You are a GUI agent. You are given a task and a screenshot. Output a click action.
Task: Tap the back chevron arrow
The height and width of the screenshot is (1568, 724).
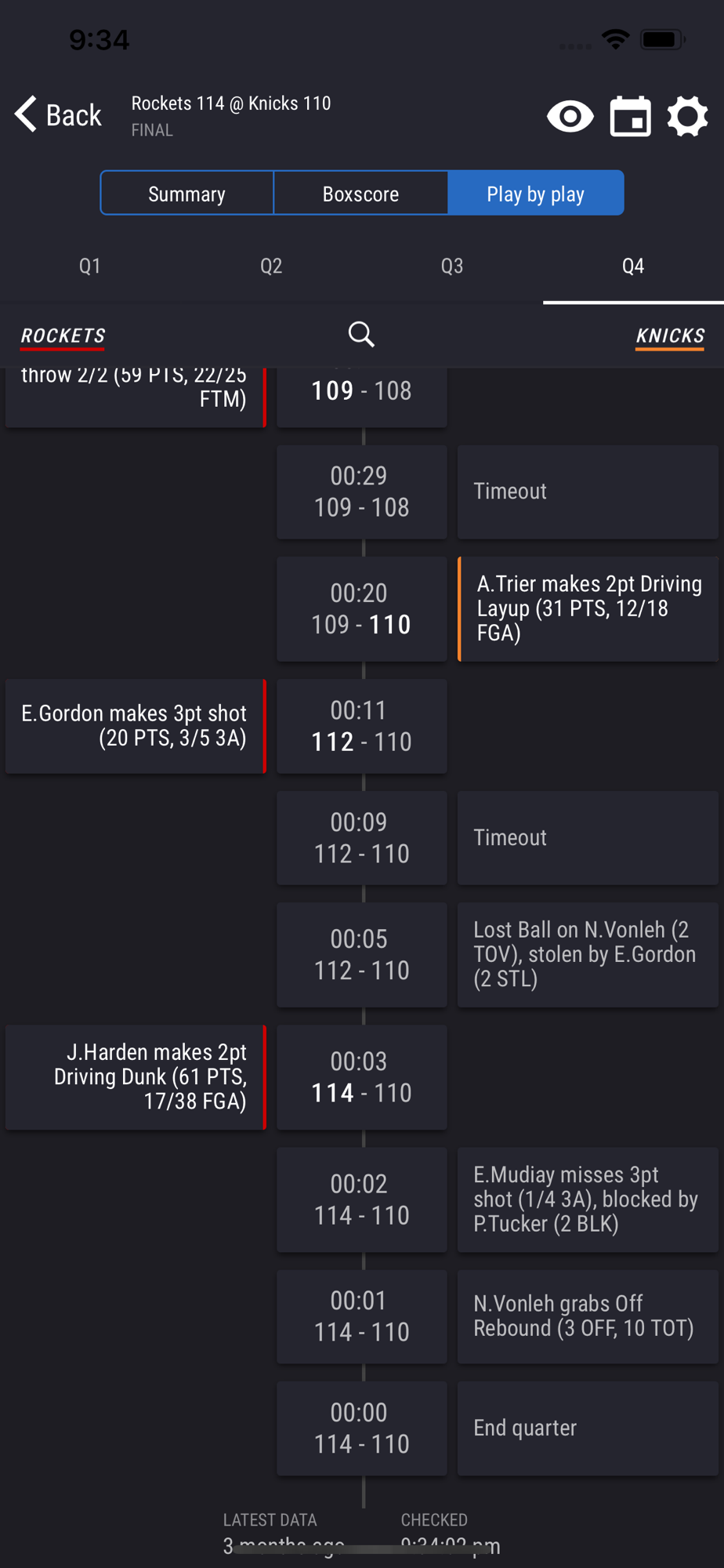(x=26, y=114)
